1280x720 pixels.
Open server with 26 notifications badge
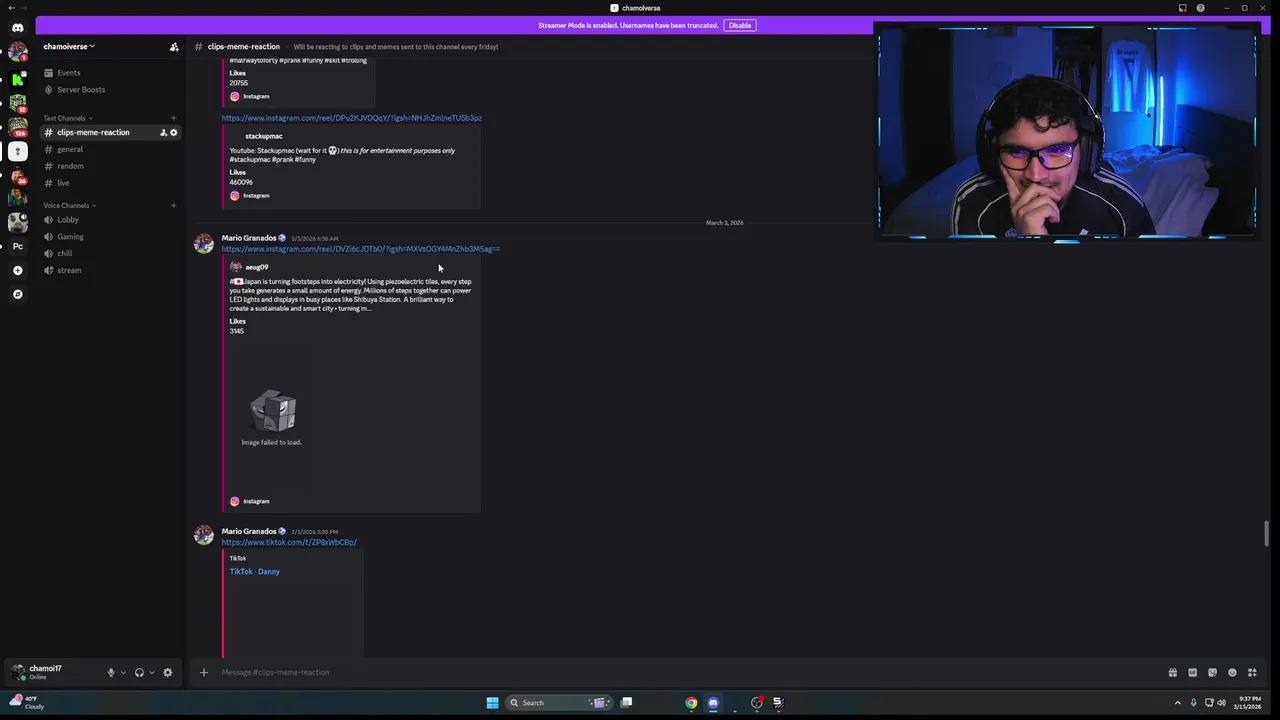click(x=17, y=176)
